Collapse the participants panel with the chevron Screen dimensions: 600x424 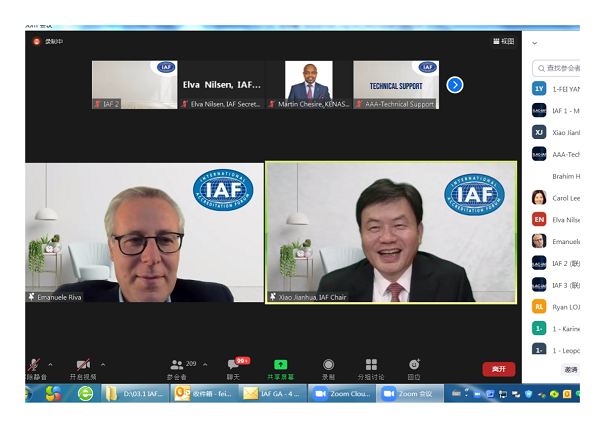(x=535, y=43)
